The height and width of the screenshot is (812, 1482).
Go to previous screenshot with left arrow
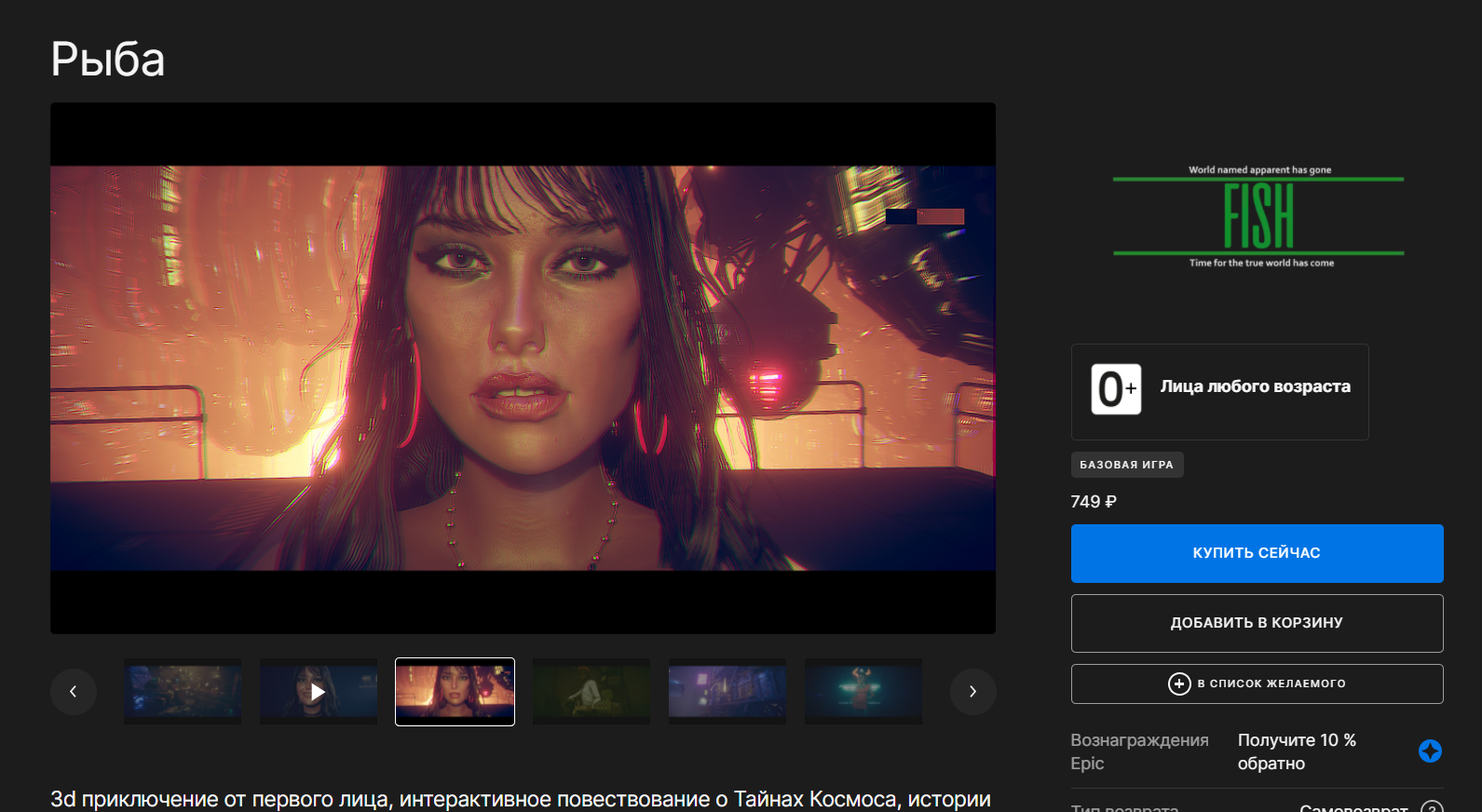point(74,692)
